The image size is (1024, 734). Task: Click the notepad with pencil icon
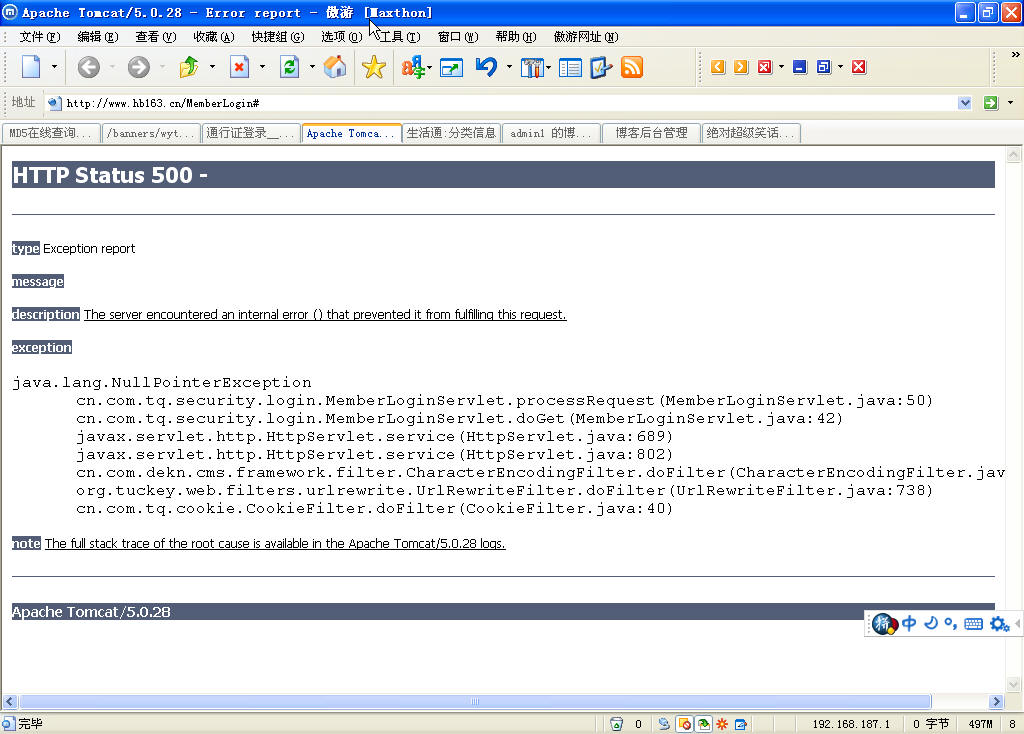tap(601, 67)
